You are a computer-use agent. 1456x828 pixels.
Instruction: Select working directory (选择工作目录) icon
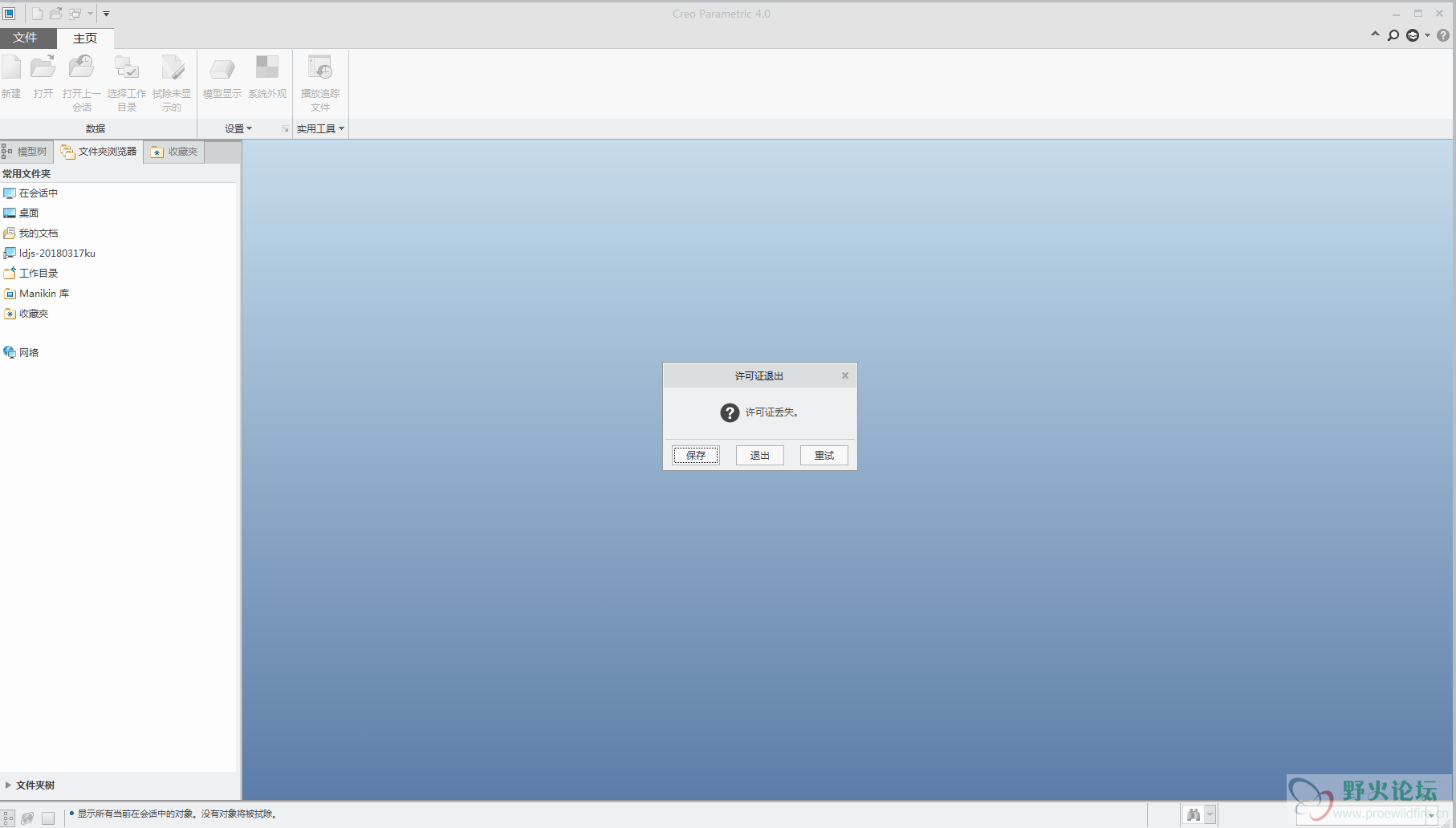point(127,68)
